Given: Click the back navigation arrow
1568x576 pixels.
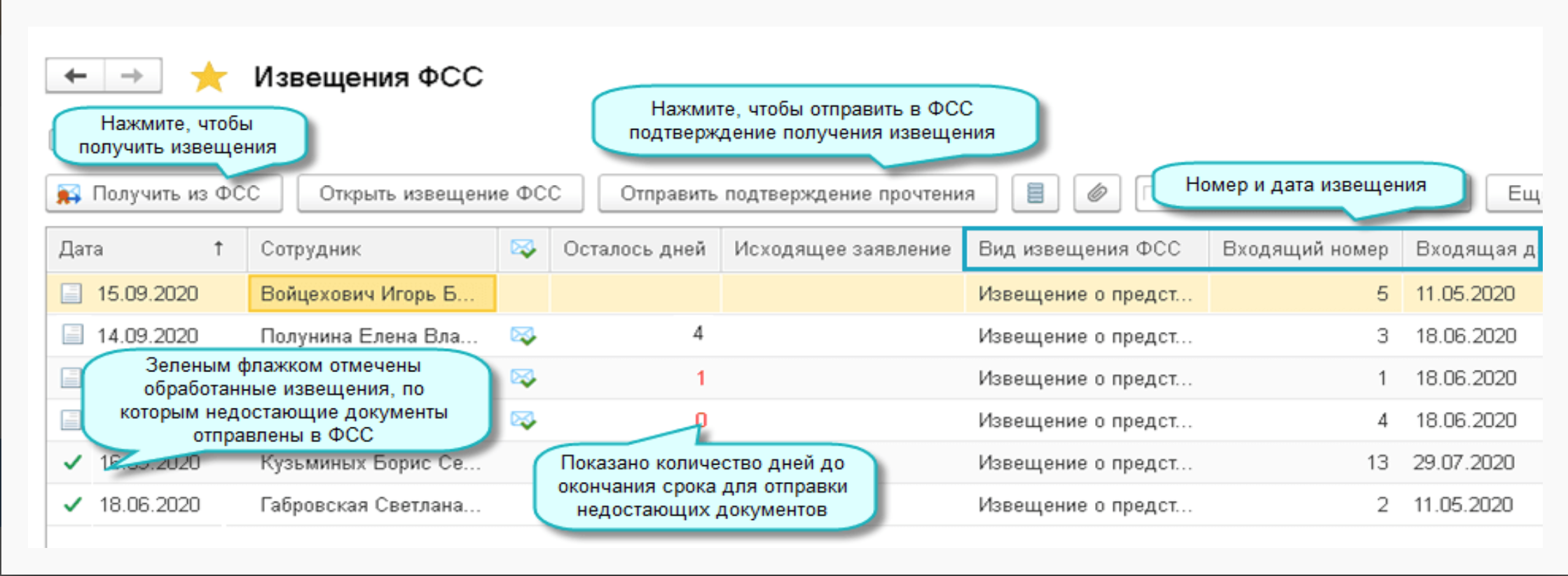Looking at the screenshot, I should coord(76,76).
